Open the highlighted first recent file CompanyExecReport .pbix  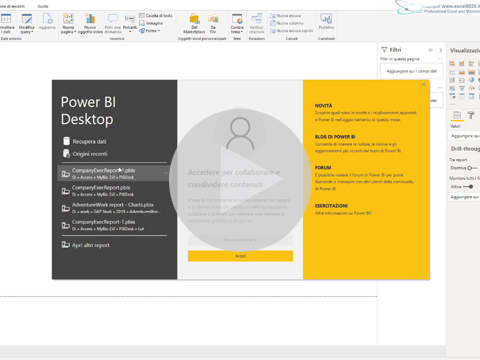point(114,173)
